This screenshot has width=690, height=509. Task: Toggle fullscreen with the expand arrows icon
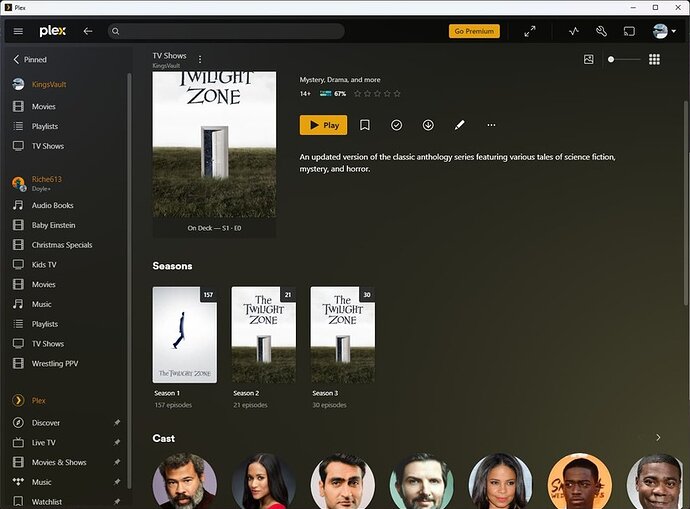pos(530,31)
